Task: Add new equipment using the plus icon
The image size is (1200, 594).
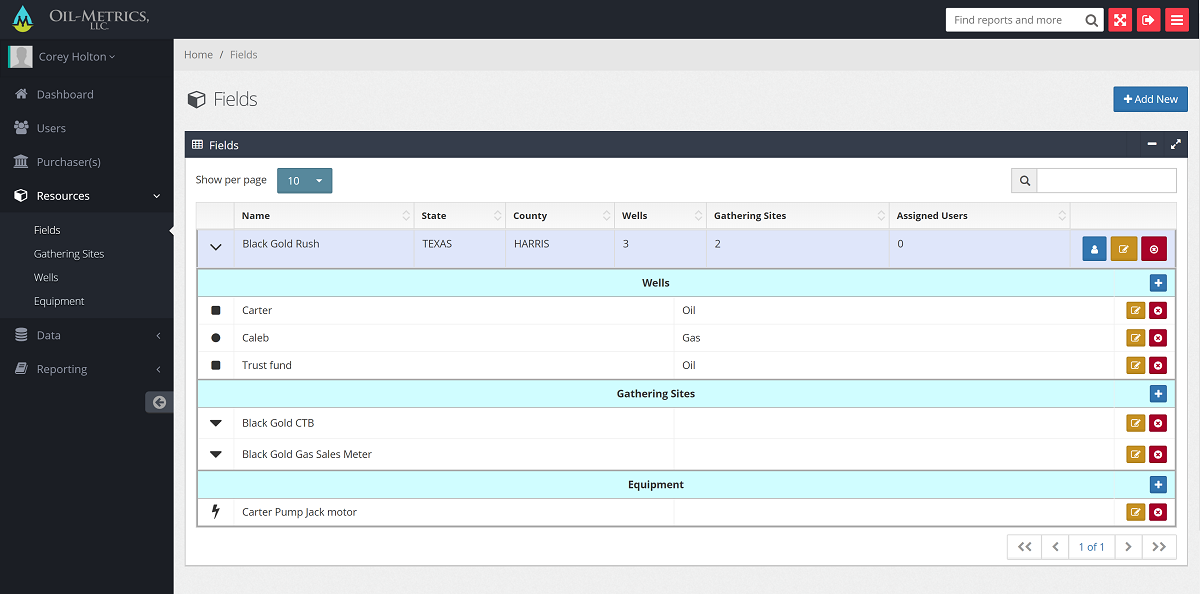Action: click(x=1158, y=485)
